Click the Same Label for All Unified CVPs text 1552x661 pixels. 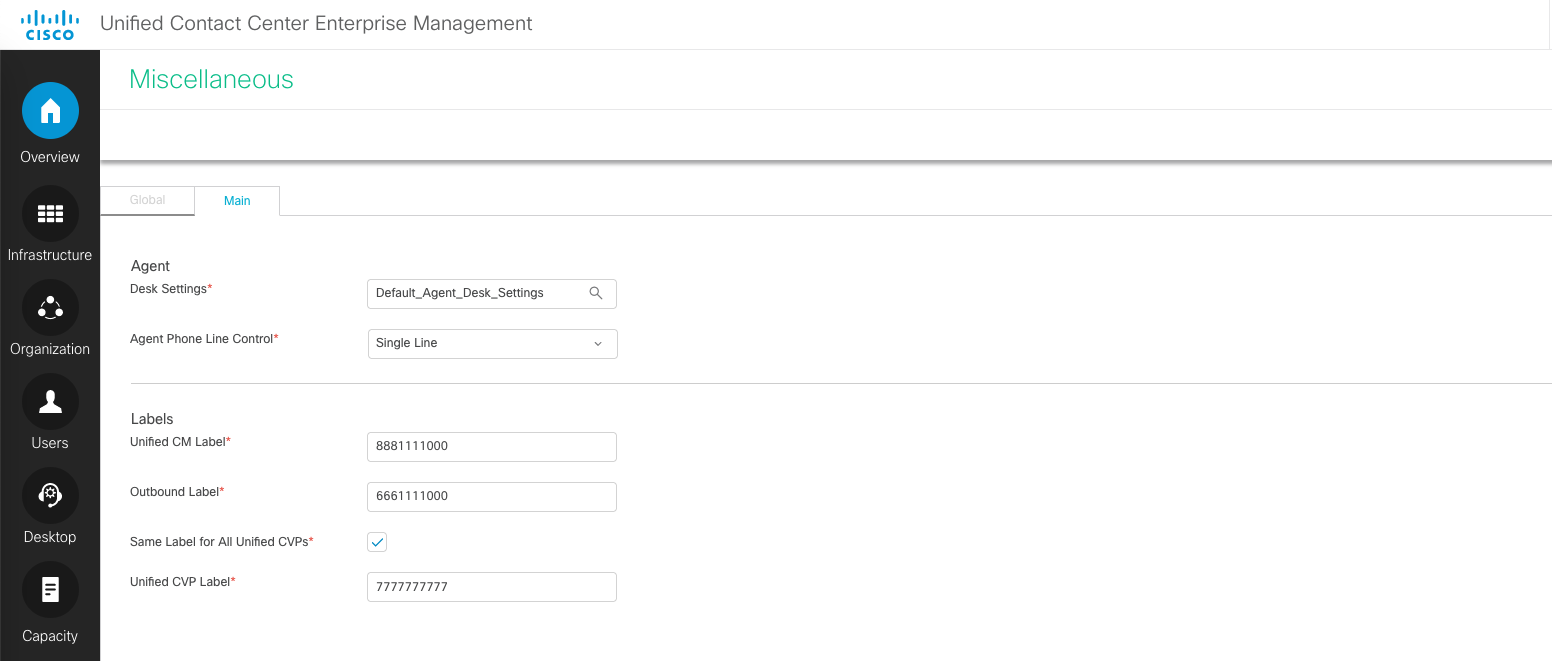[x=219, y=542]
